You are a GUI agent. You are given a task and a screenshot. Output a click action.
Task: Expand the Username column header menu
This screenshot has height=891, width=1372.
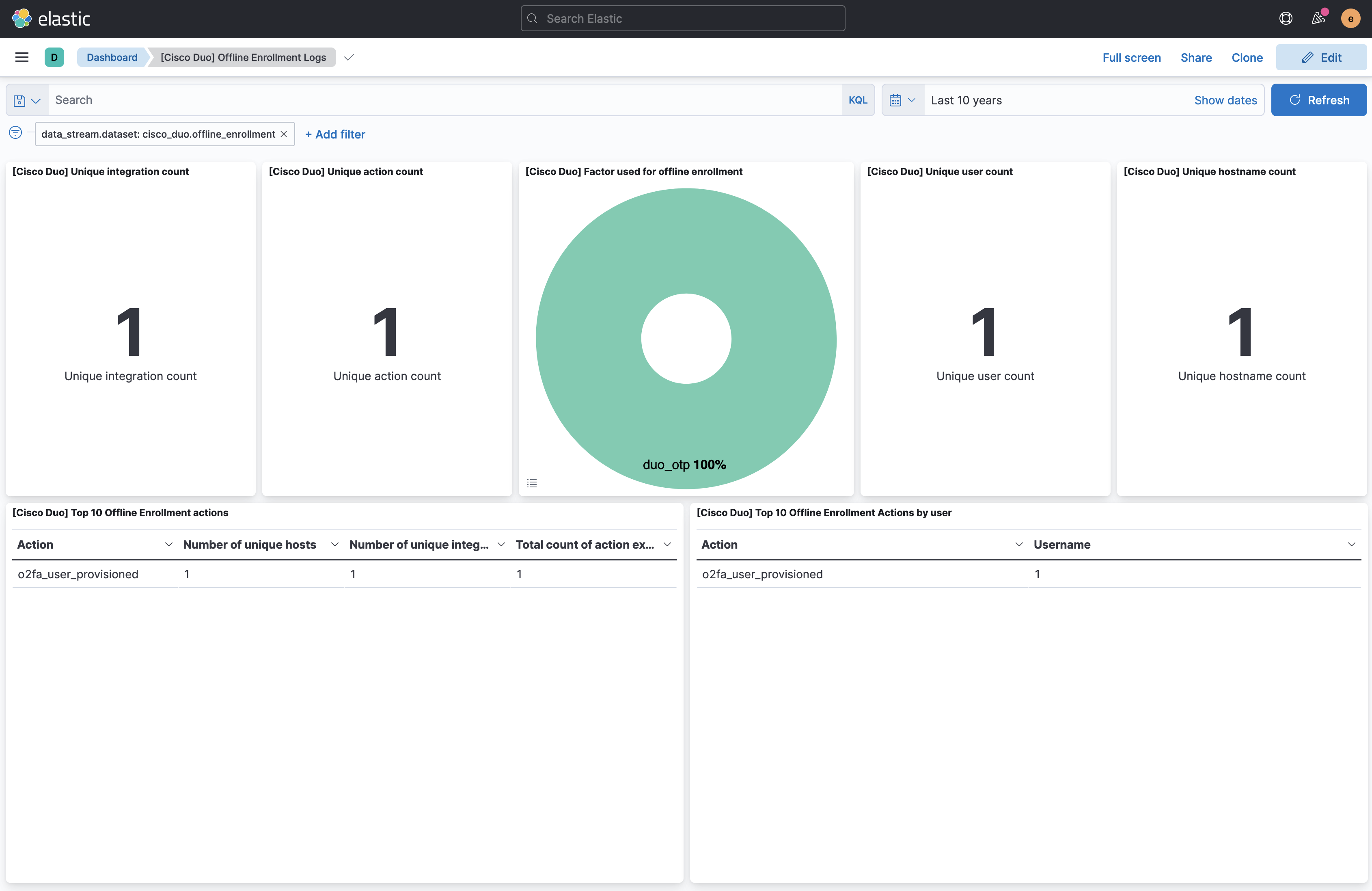1351,545
